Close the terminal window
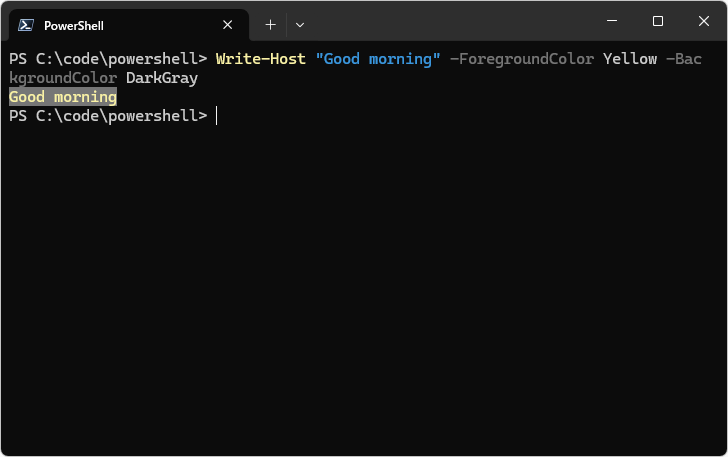The image size is (728, 457). pyautogui.click(x=703, y=21)
